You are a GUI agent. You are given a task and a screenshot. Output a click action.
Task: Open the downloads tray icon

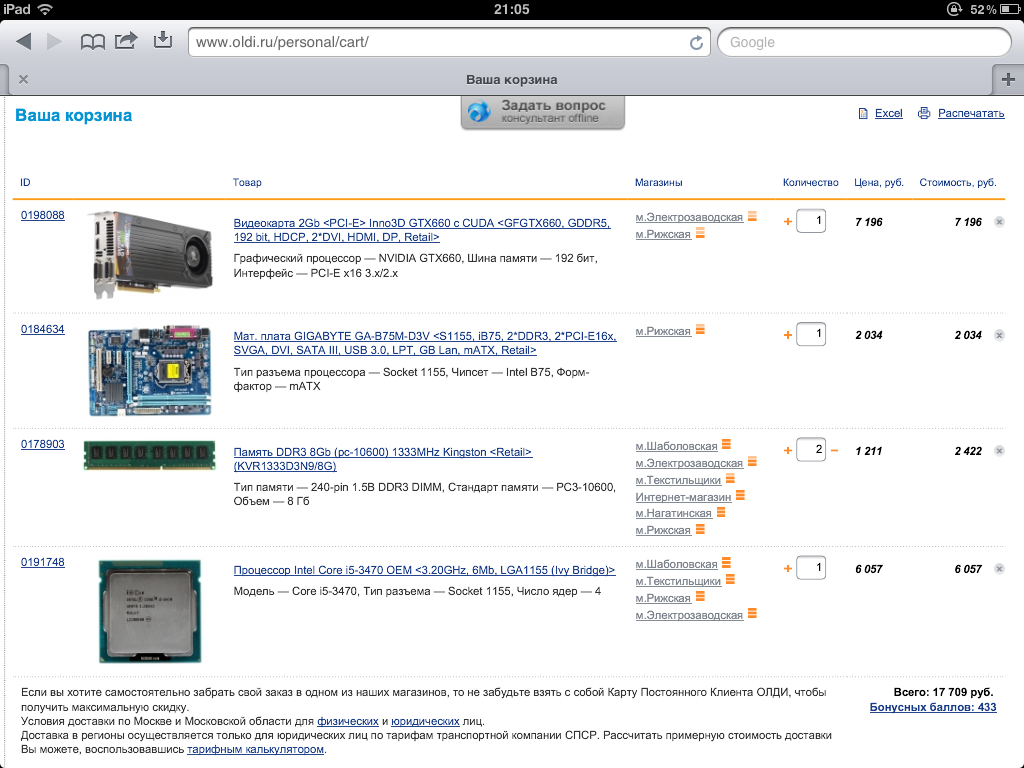point(163,40)
